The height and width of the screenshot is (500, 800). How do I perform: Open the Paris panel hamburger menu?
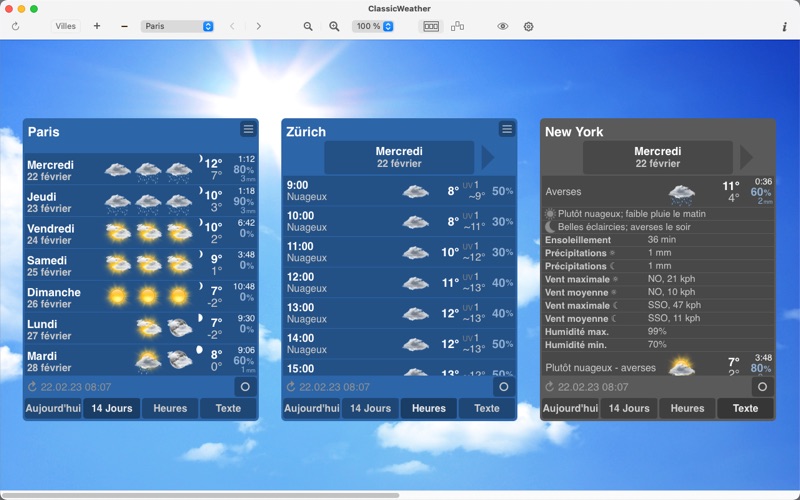click(248, 129)
